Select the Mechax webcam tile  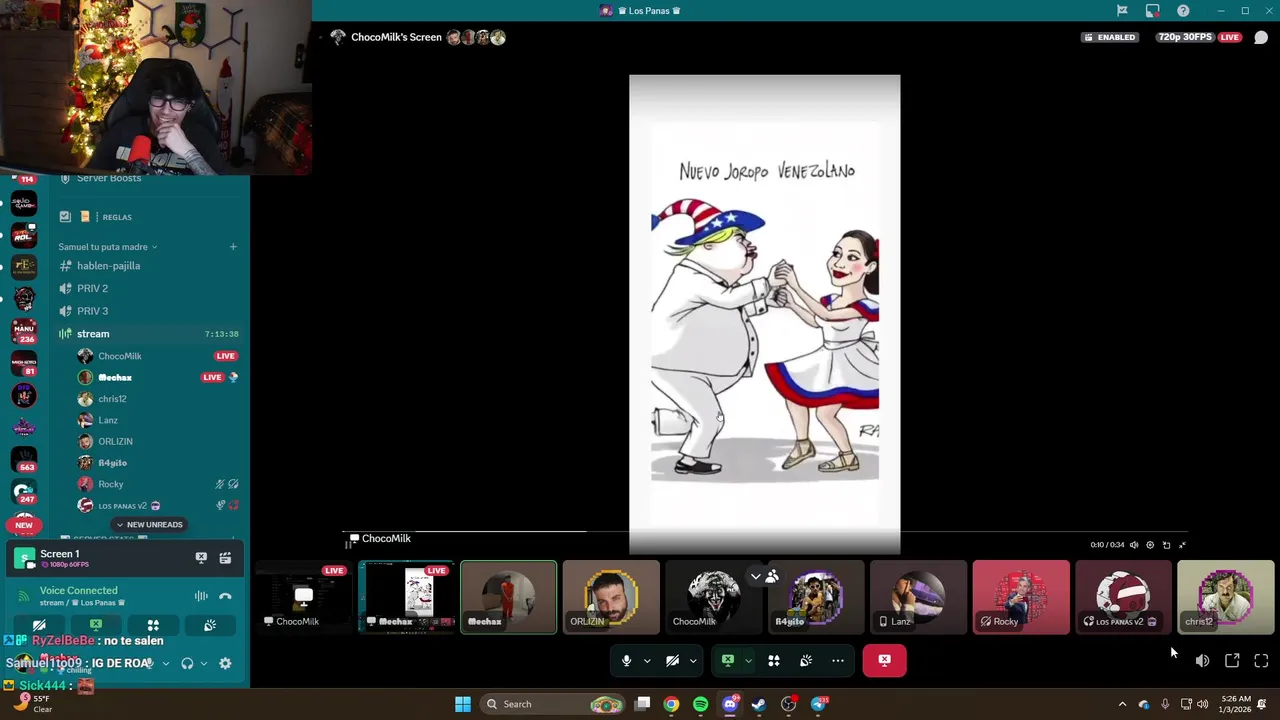(508, 597)
